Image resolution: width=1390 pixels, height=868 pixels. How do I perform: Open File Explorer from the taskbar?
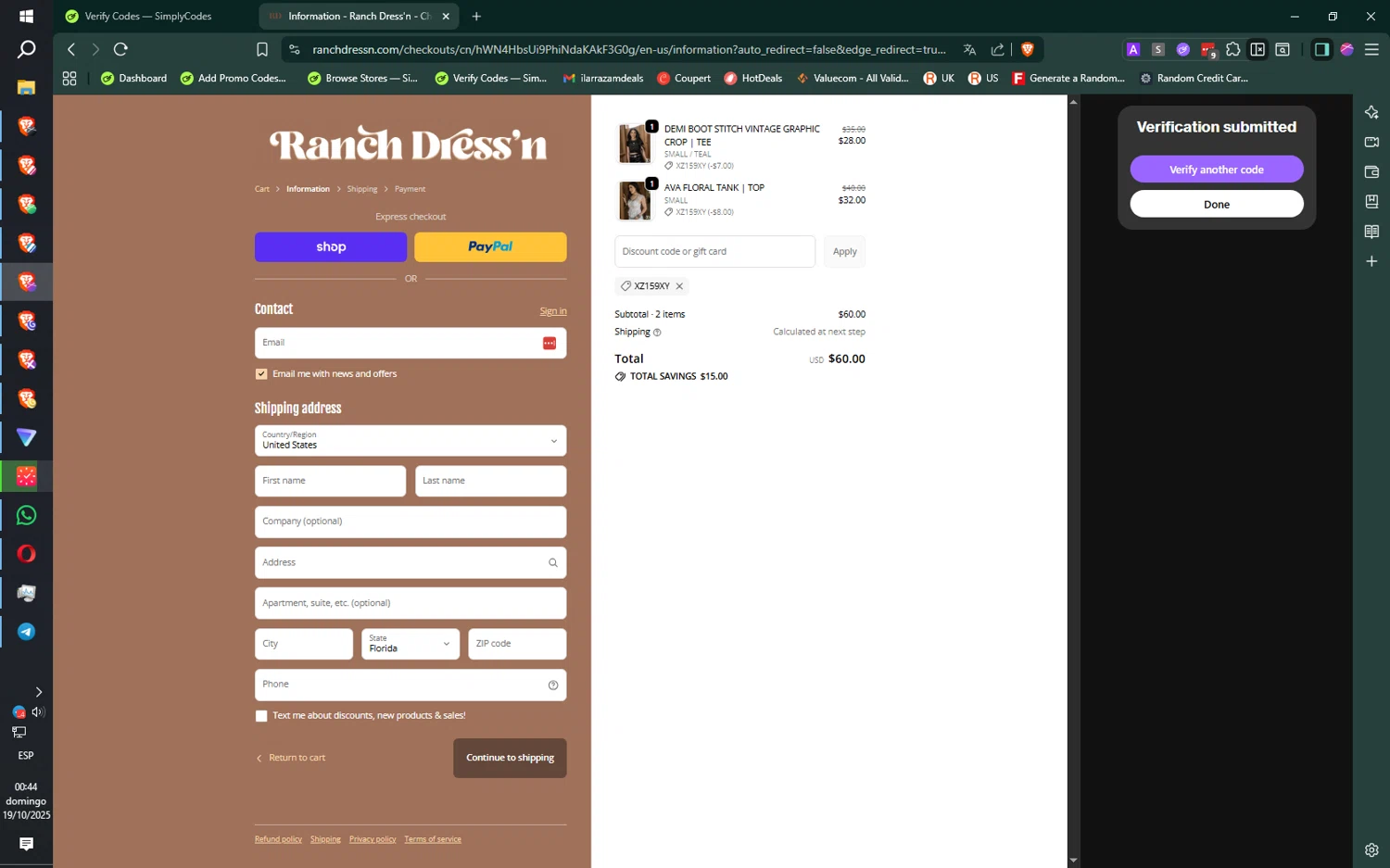(26, 87)
